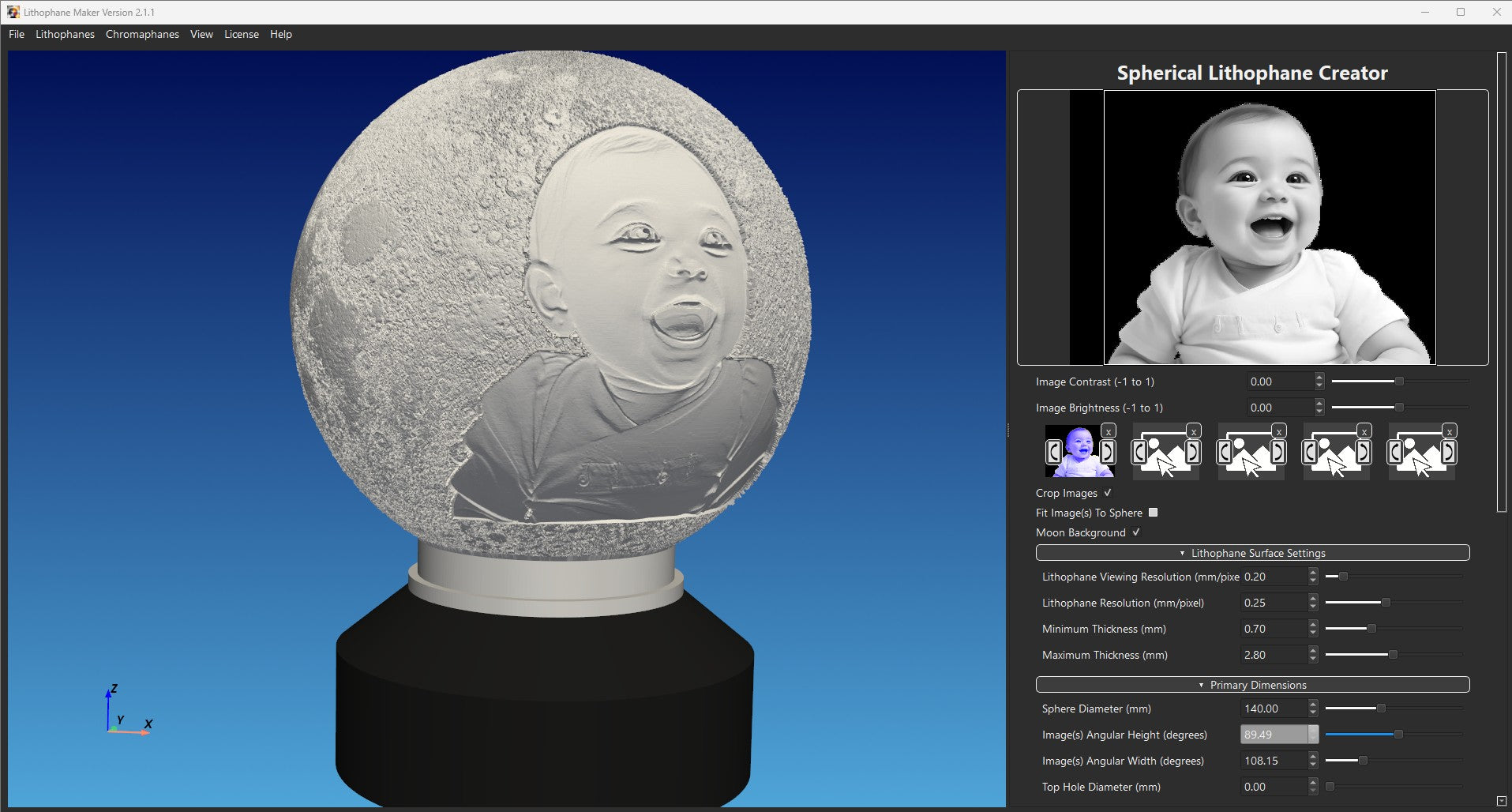Disable the Moon Background option
Viewport: 1512px width, 812px height.
coord(1135,532)
